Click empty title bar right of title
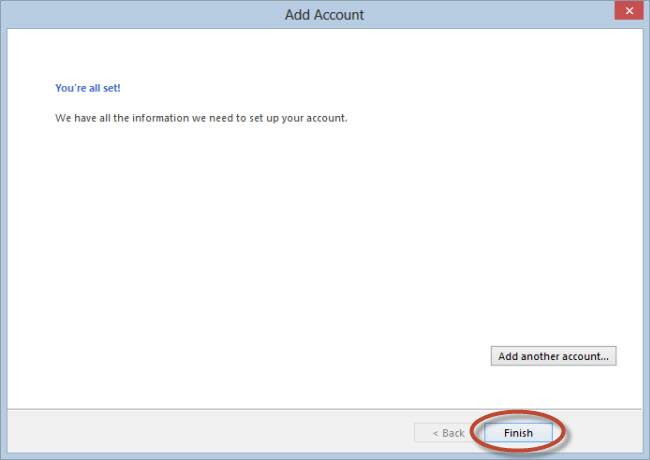The image size is (650, 460). click(x=489, y=15)
